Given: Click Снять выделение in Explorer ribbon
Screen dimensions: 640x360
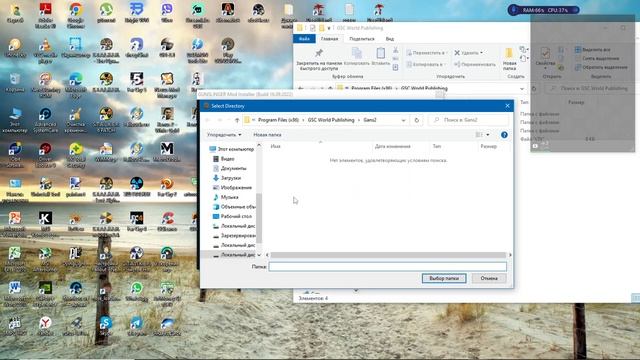Looking at the screenshot, I should point(597,58).
